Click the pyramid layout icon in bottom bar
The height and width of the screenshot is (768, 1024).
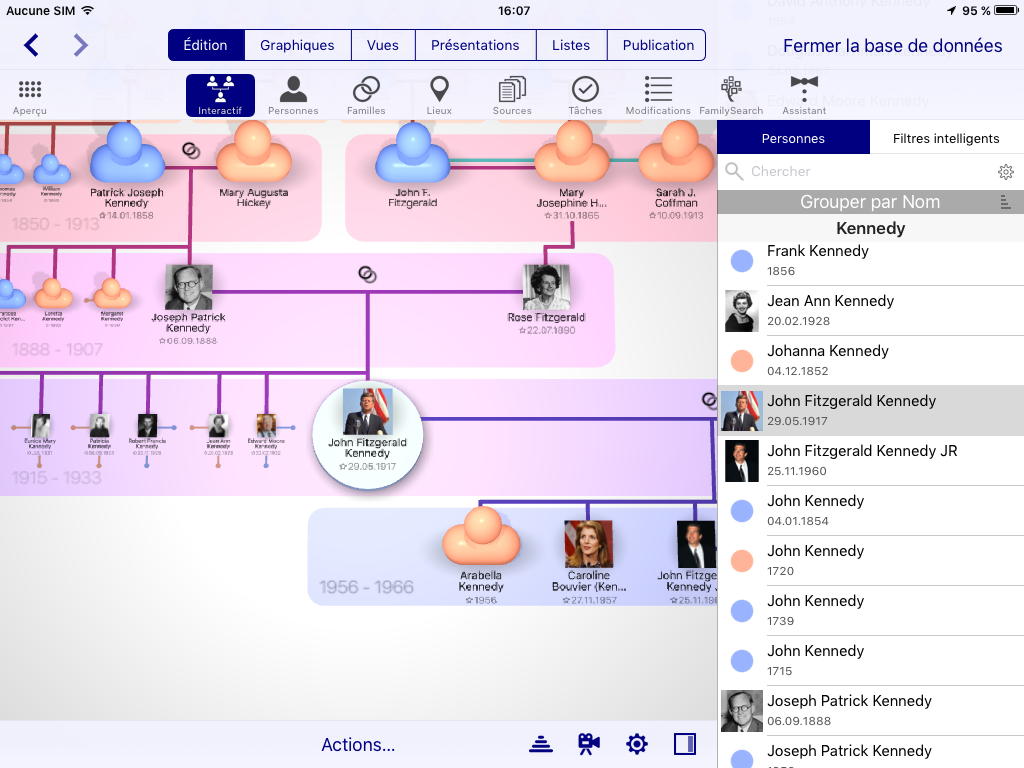(x=541, y=744)
